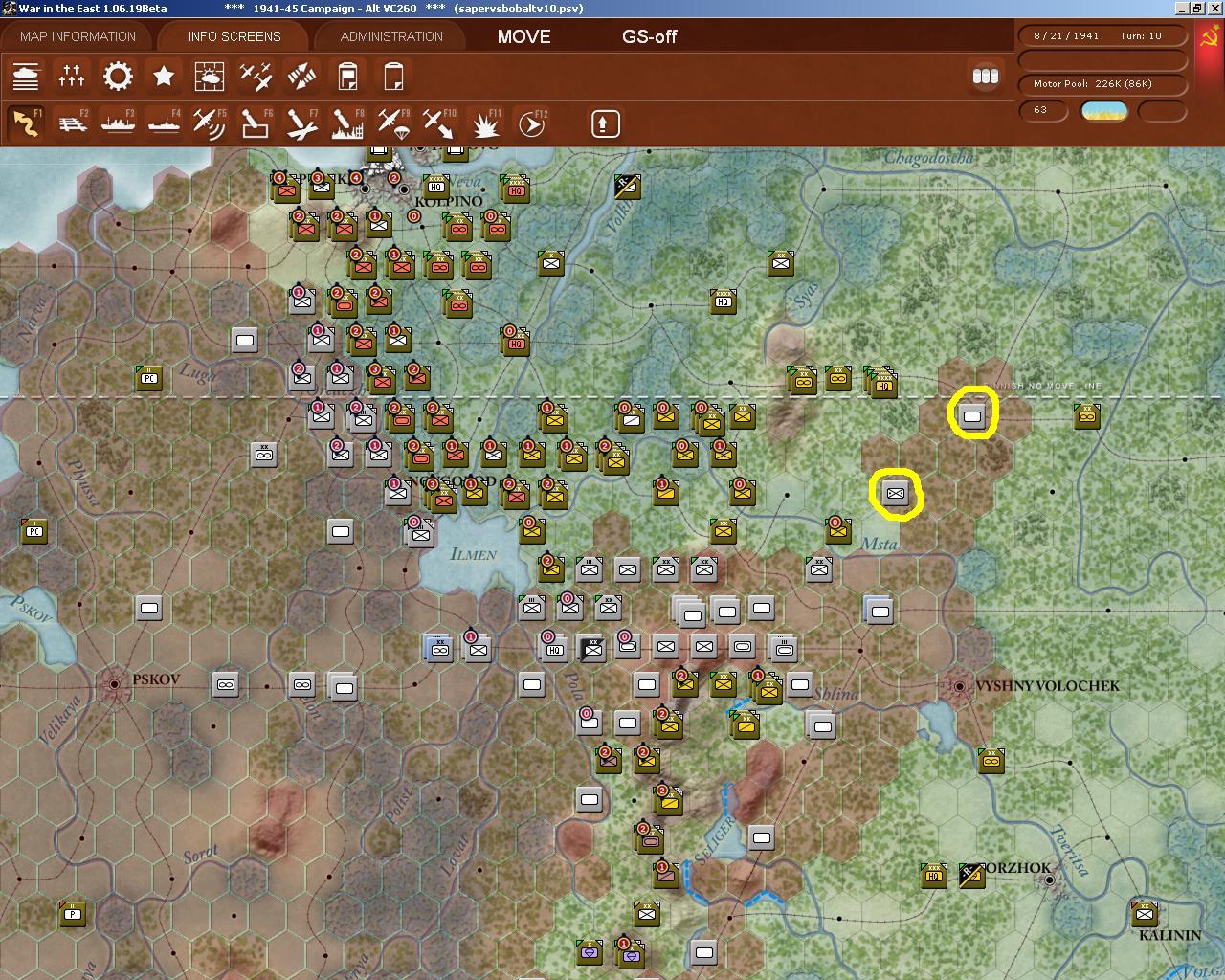Select the F6 bomb unit mode icon
The width and height of the screenshot is (1225, 980).
[256, 123]
